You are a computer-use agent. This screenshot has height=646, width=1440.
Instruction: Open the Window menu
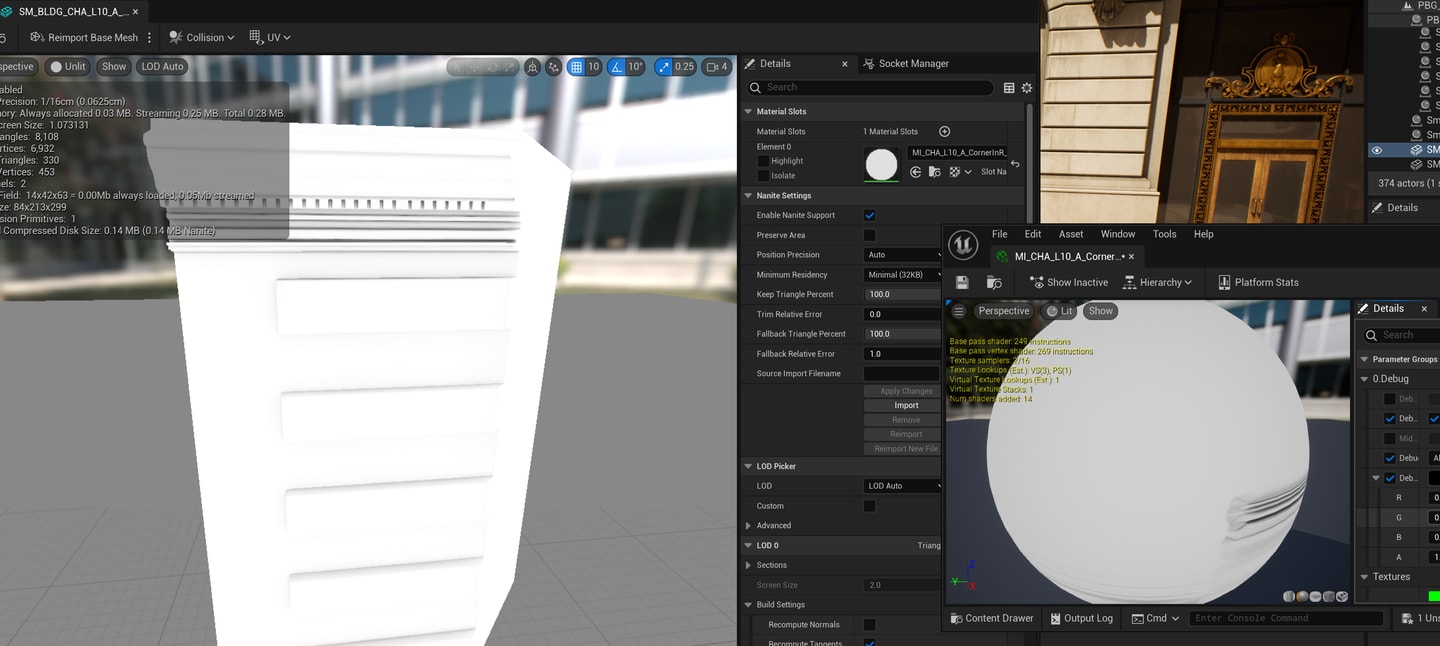click(1118, 234)
